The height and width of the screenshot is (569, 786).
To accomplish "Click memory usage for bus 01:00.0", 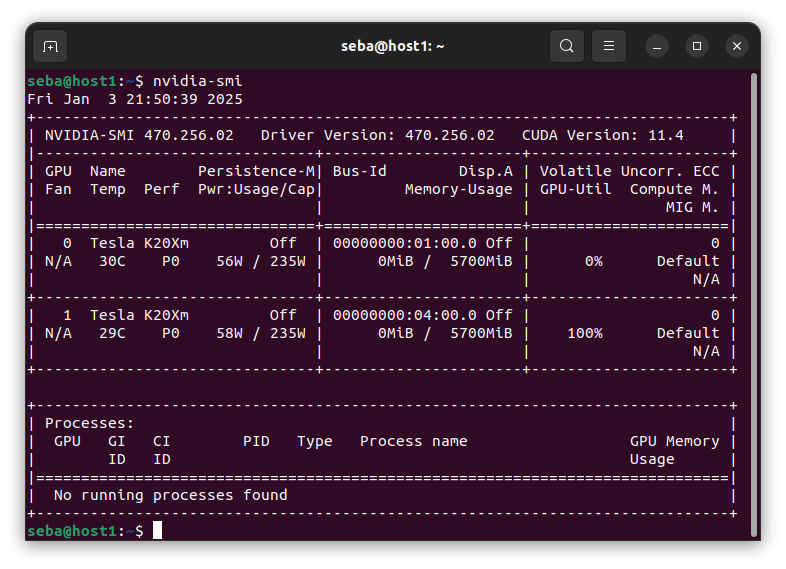I will (445, 262).
